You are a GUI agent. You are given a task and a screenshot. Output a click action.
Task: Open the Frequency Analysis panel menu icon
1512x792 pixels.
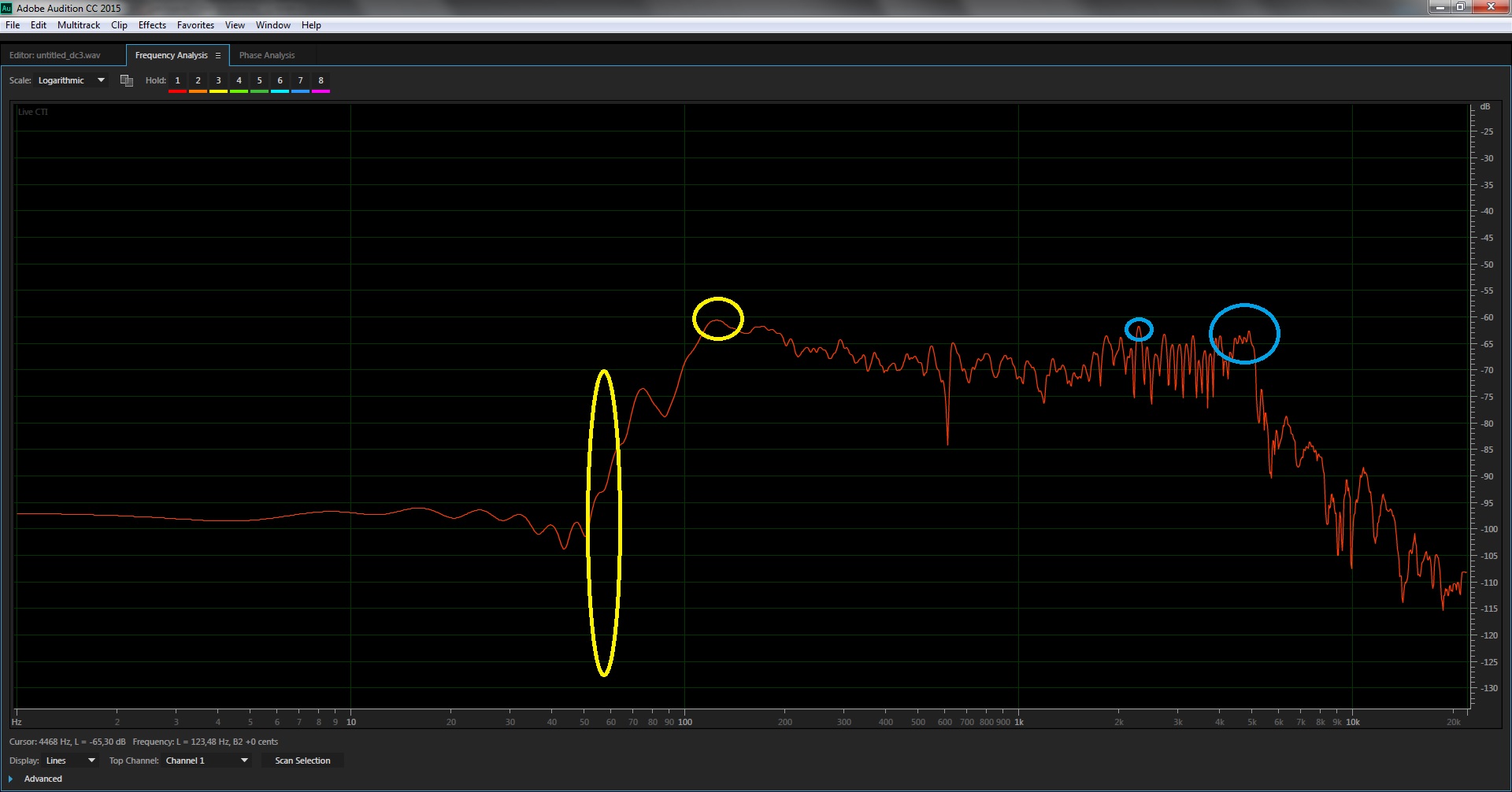click(x=218, y=55)
